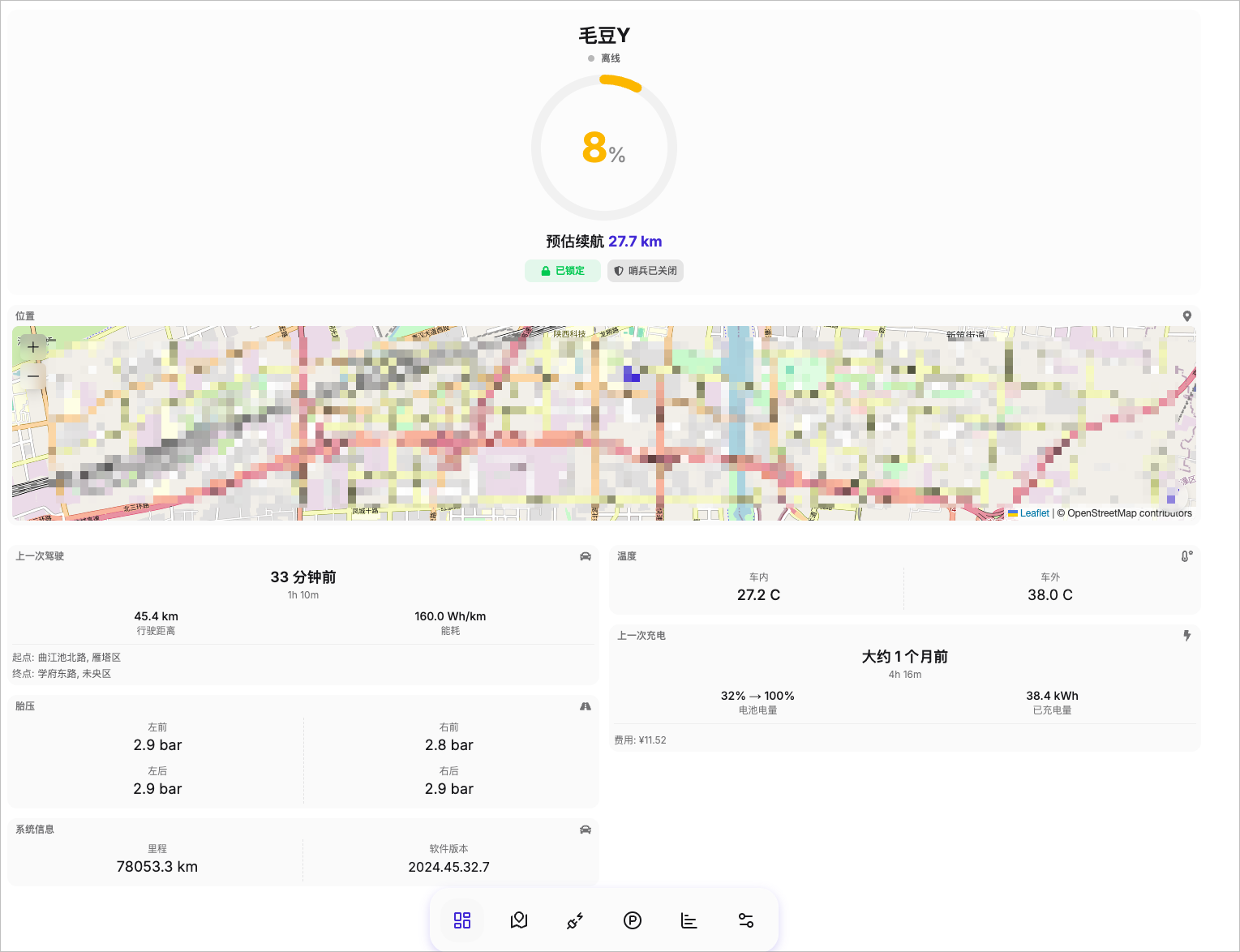Click the lightning bolt icon in last charge card

tap(1186, 636)
